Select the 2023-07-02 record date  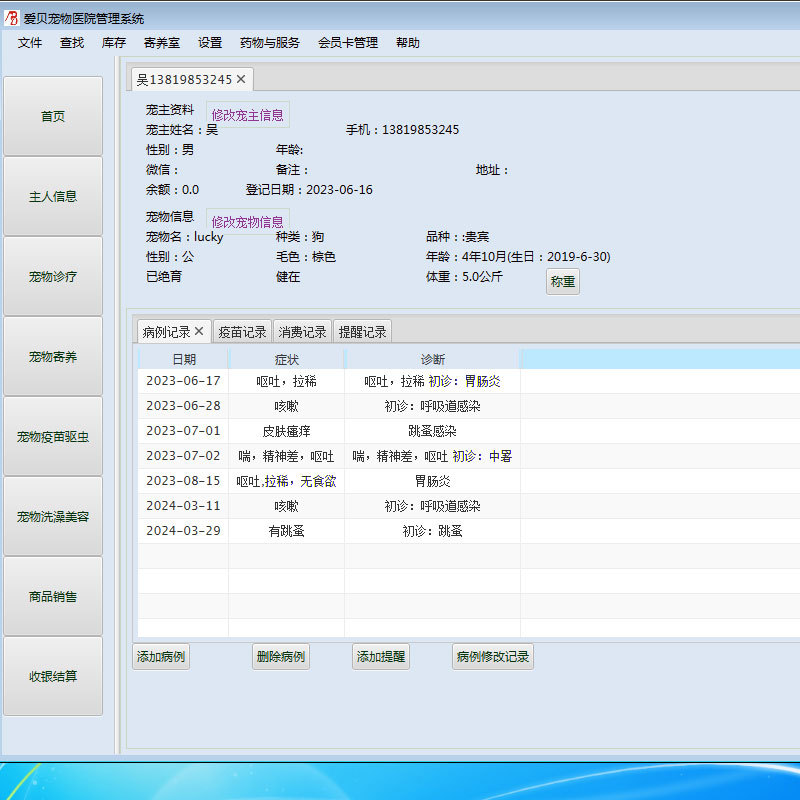click(x=183, y=456)
